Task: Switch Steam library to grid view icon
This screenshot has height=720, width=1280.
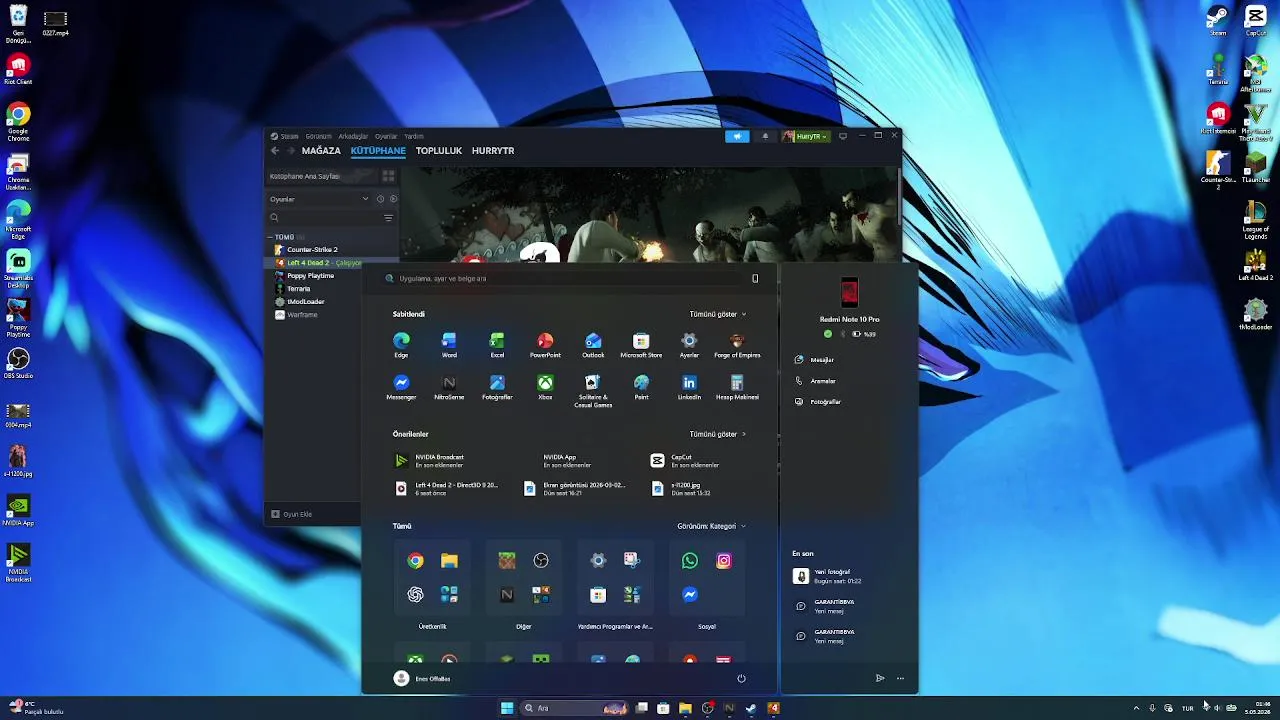Action: coord(388,176)
